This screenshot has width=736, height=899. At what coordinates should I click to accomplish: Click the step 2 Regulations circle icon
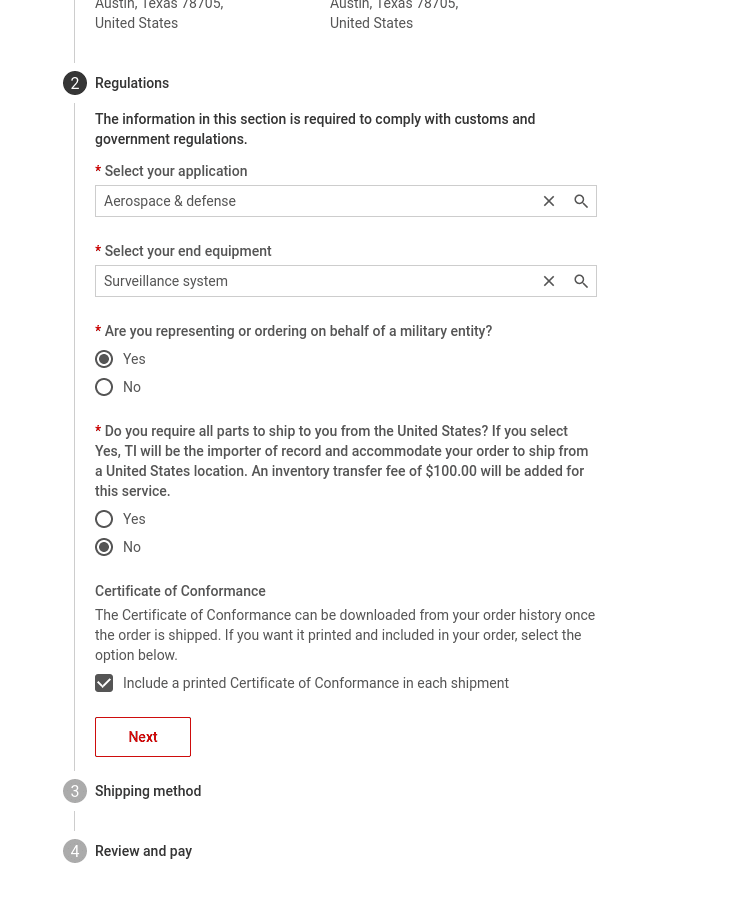[75, 83]
